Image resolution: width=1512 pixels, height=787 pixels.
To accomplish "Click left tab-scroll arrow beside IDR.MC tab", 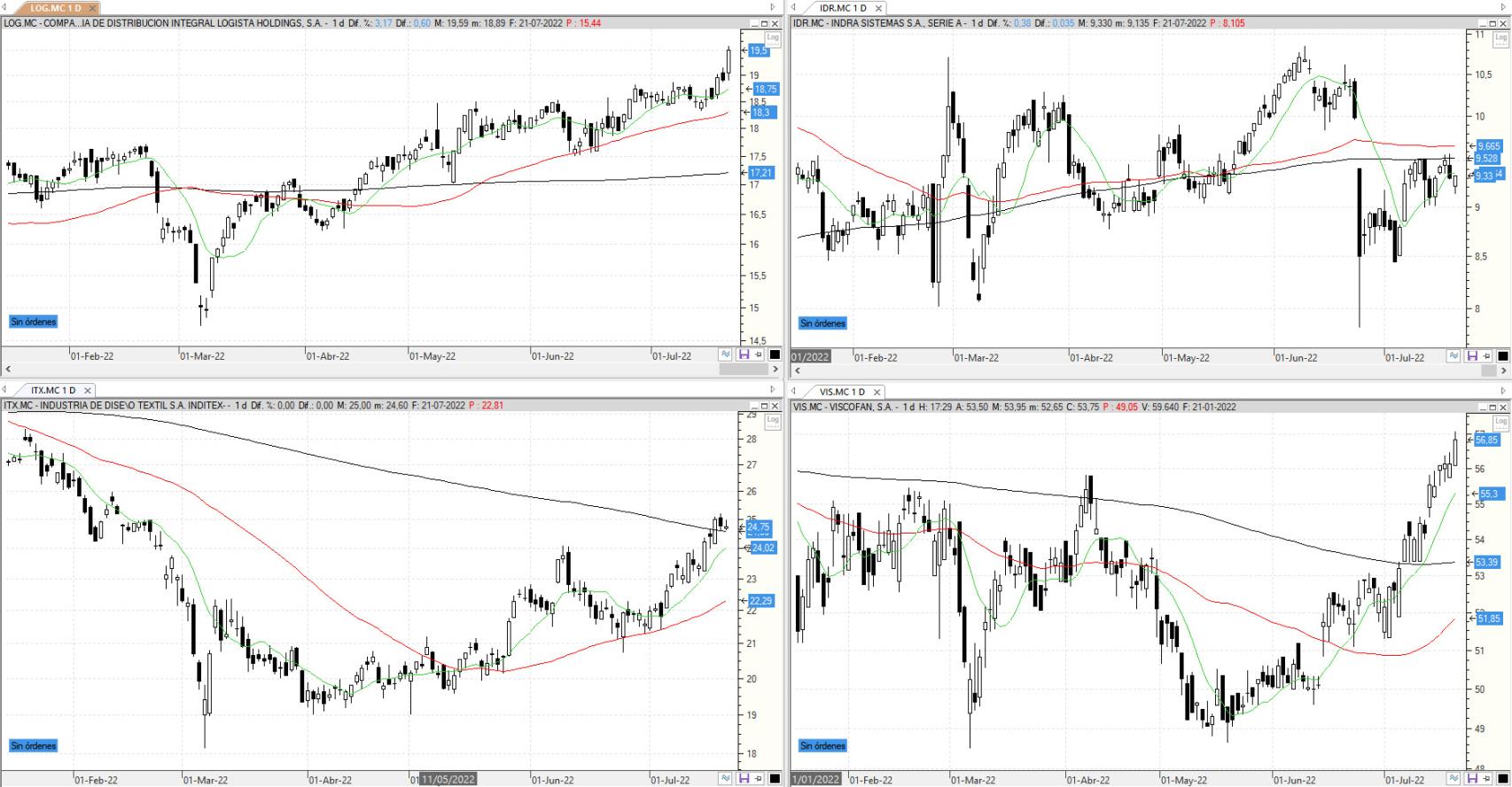I will click(794, 8).
